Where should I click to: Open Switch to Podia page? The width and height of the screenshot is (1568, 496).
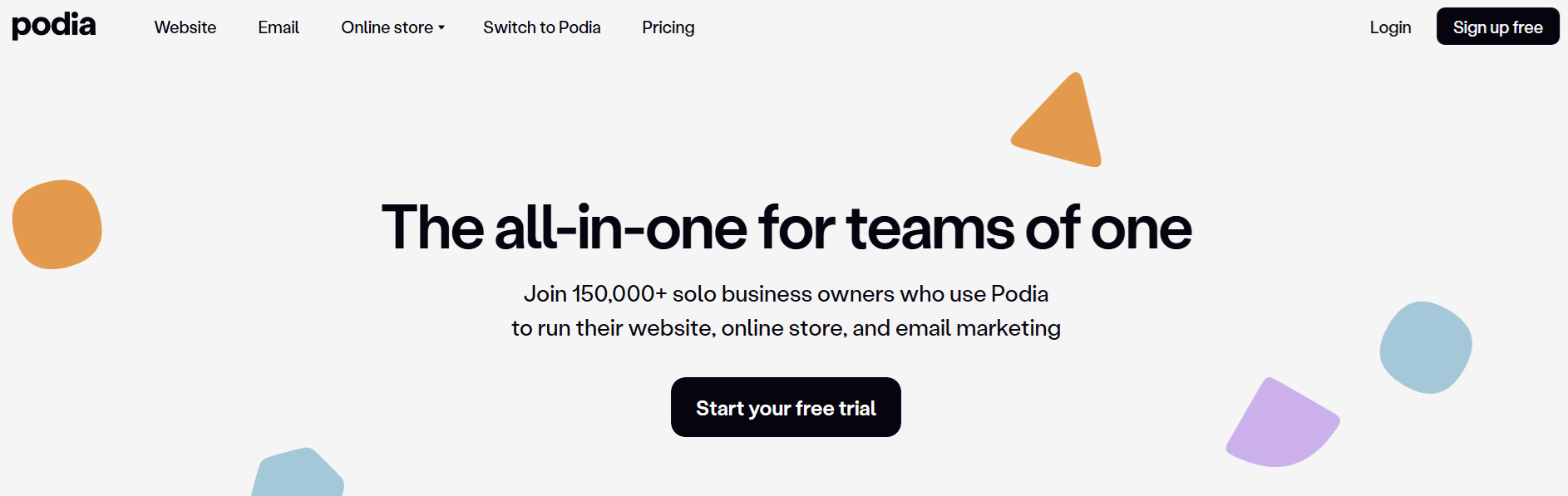(x=541, y=27)
